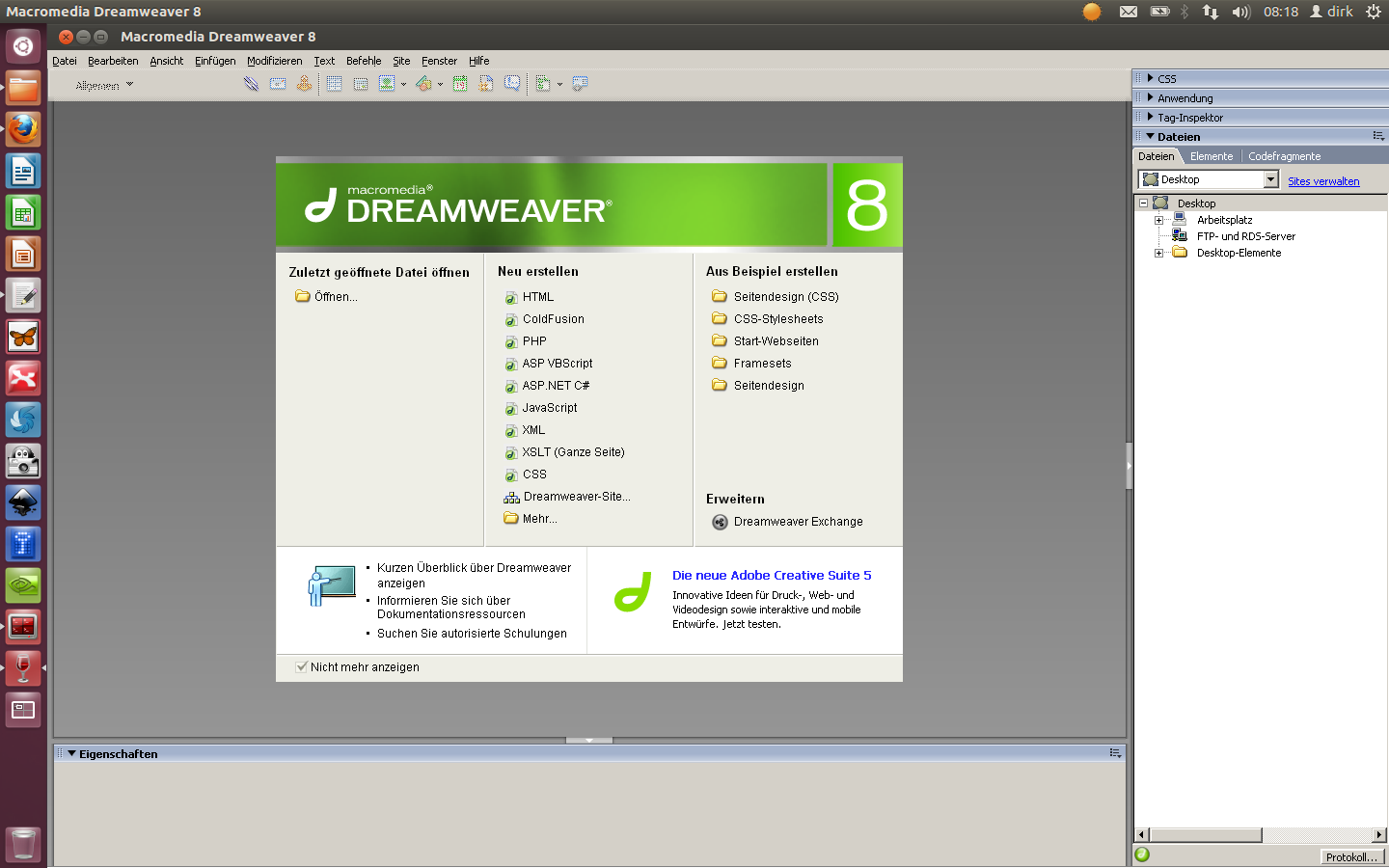Screen dimensions: 1389x868
Task: Click the Protokoll... button
Action: point(1351,856)
